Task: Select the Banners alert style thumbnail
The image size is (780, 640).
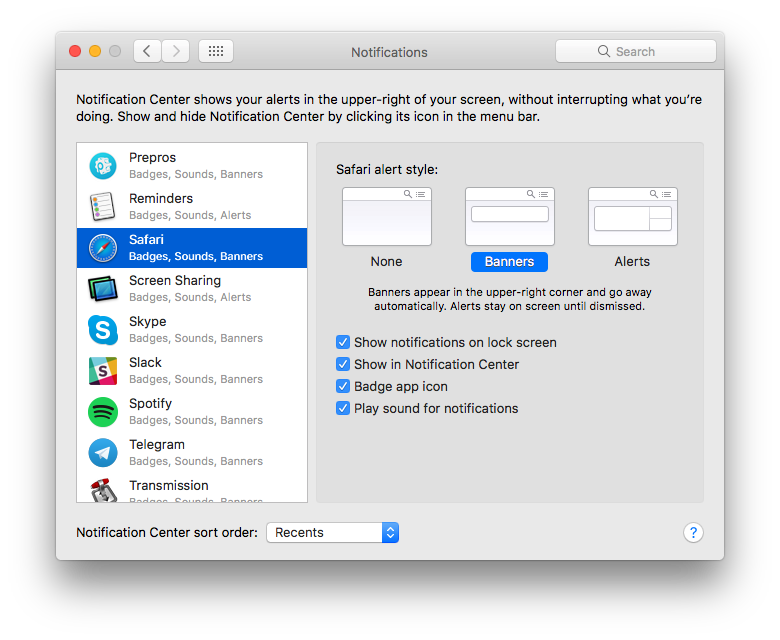Action: pos(510,216)
